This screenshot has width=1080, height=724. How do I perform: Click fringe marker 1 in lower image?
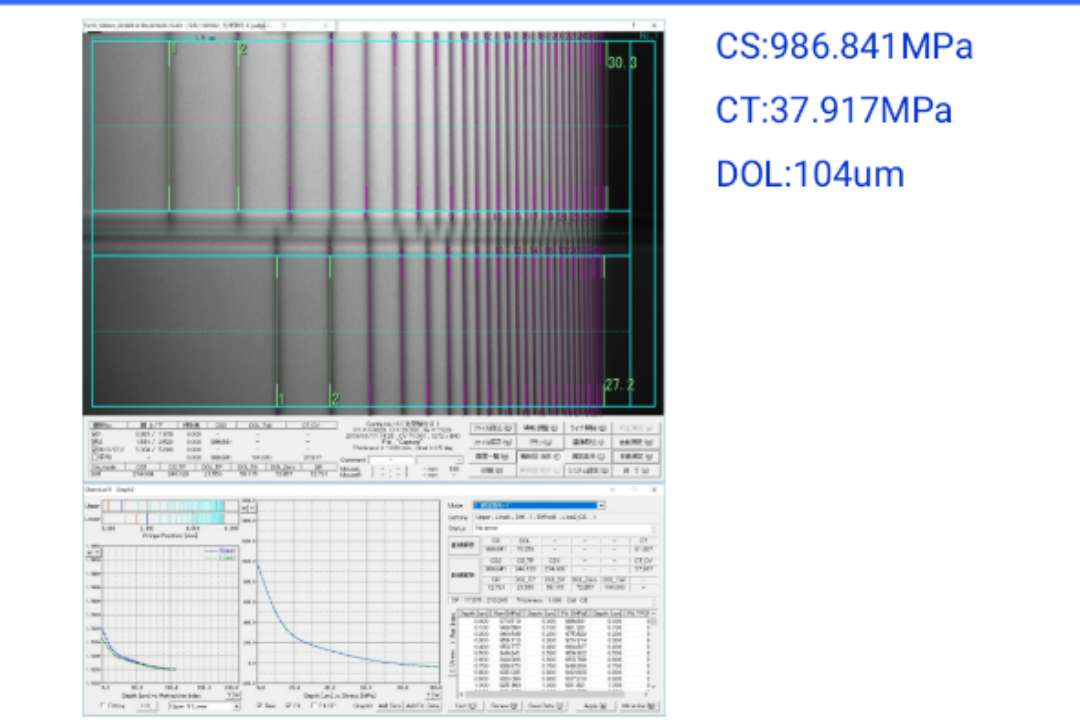tap(281, 398)
